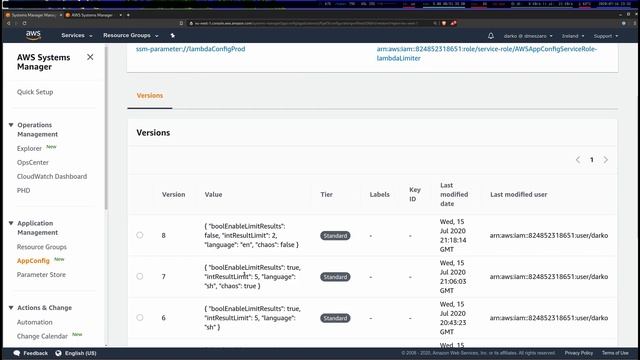640x360 pixels.
Task: Click the Feedback speech bubble icon
Action: tap(17, 353)
